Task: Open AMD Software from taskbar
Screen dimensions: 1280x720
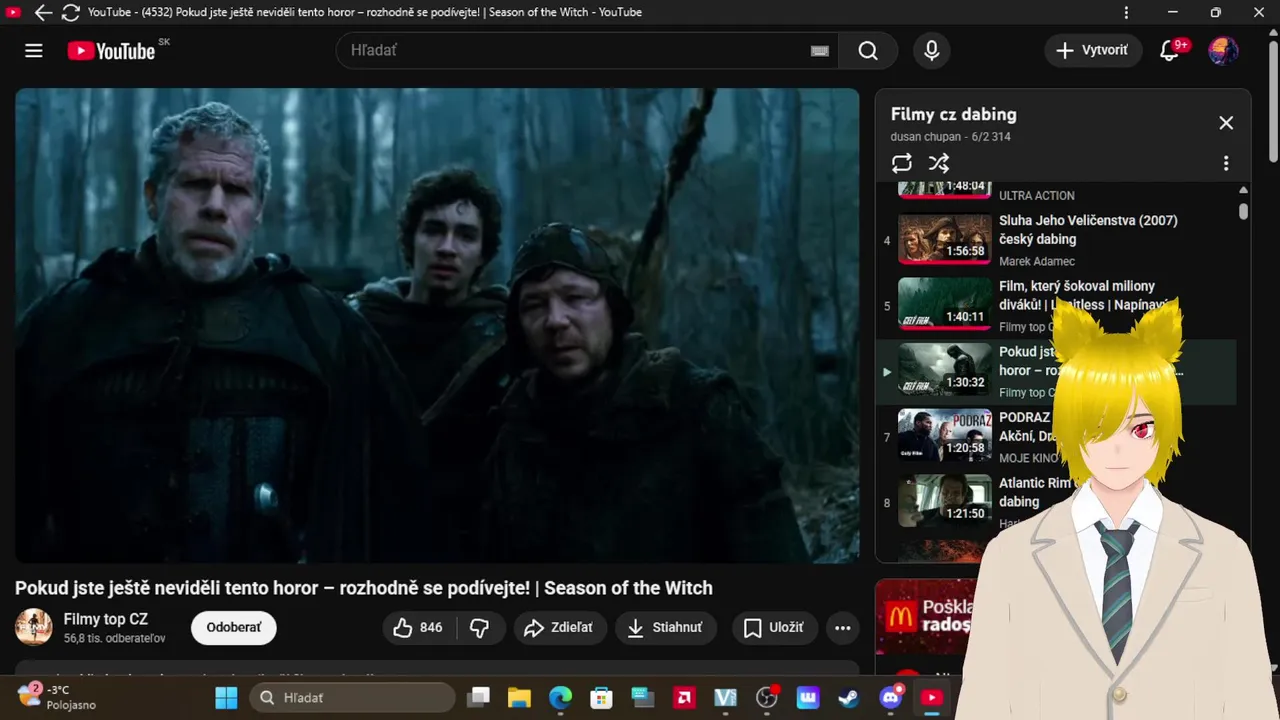Action: (x=684, y=697)
